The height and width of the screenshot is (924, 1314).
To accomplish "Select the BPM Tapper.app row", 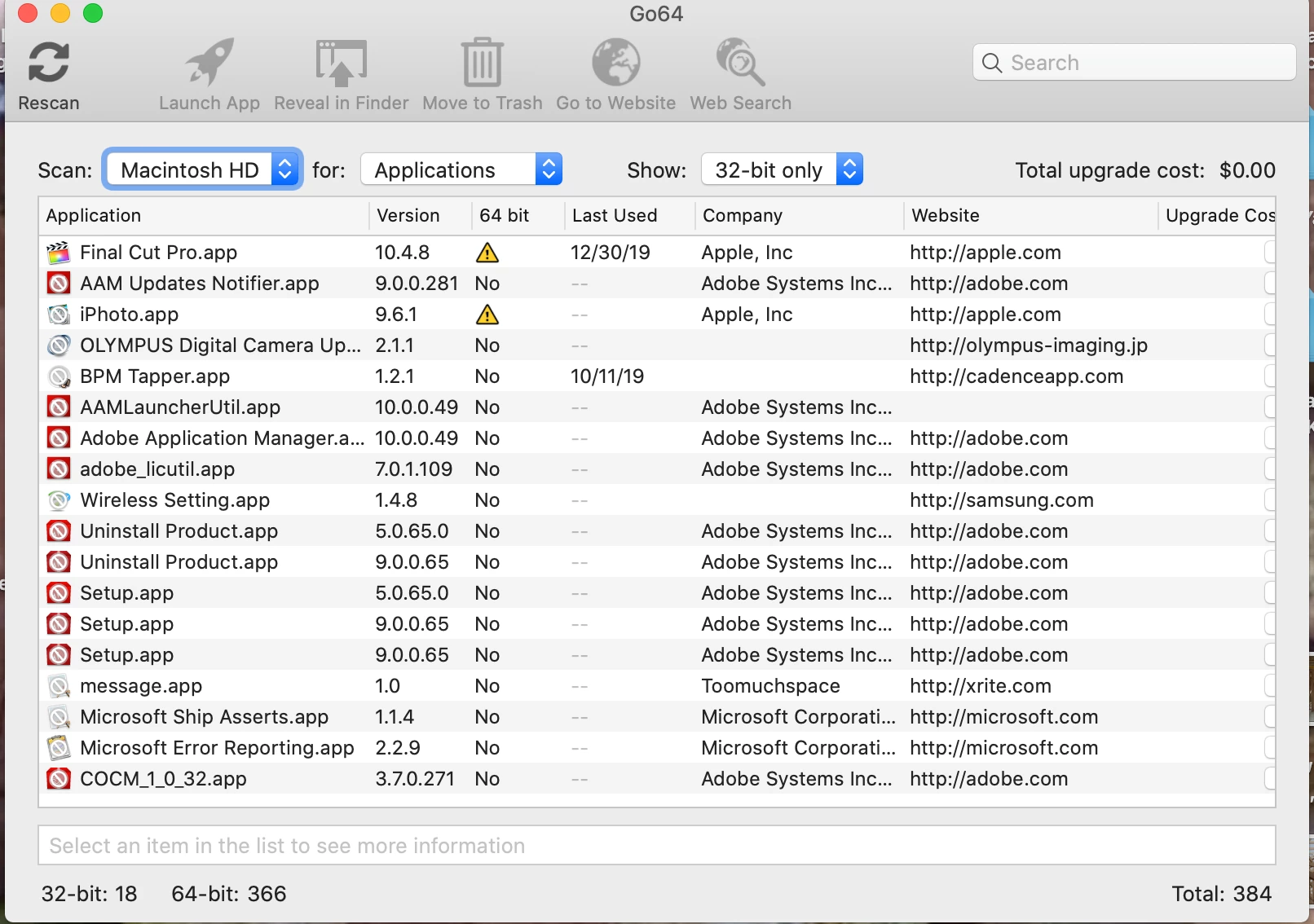I will (x=657, y=376).
